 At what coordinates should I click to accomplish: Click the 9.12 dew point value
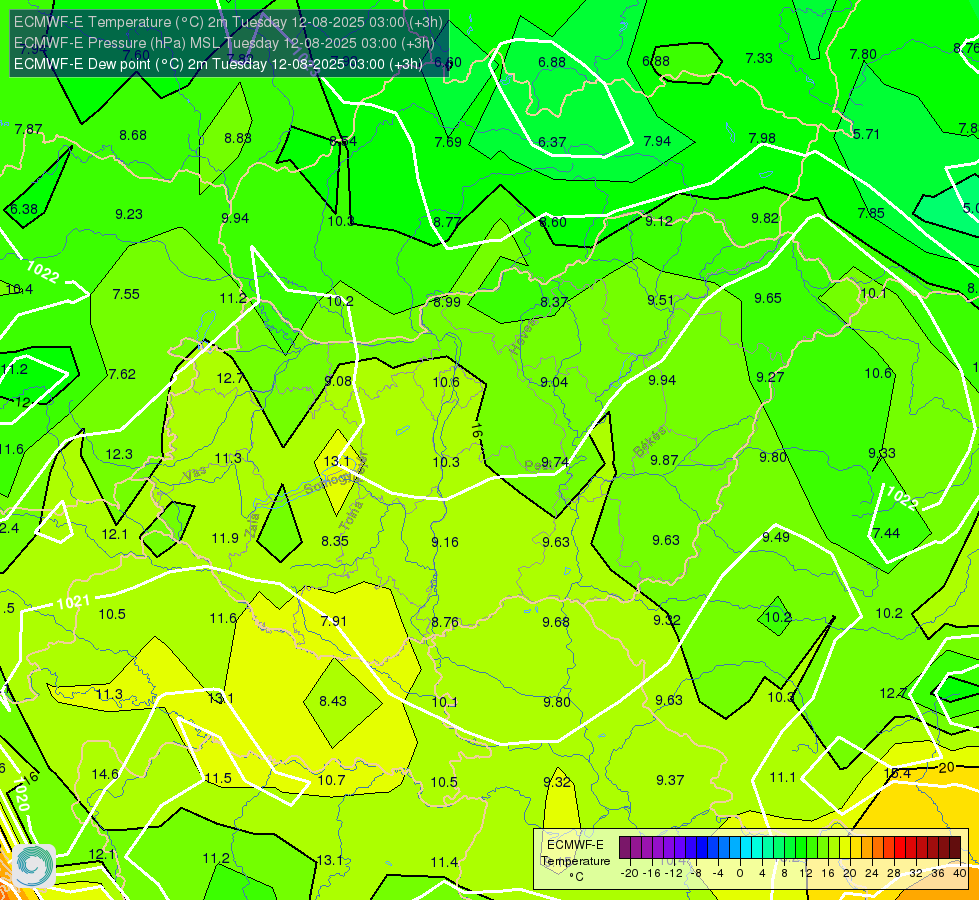click(x=659, y=221)
